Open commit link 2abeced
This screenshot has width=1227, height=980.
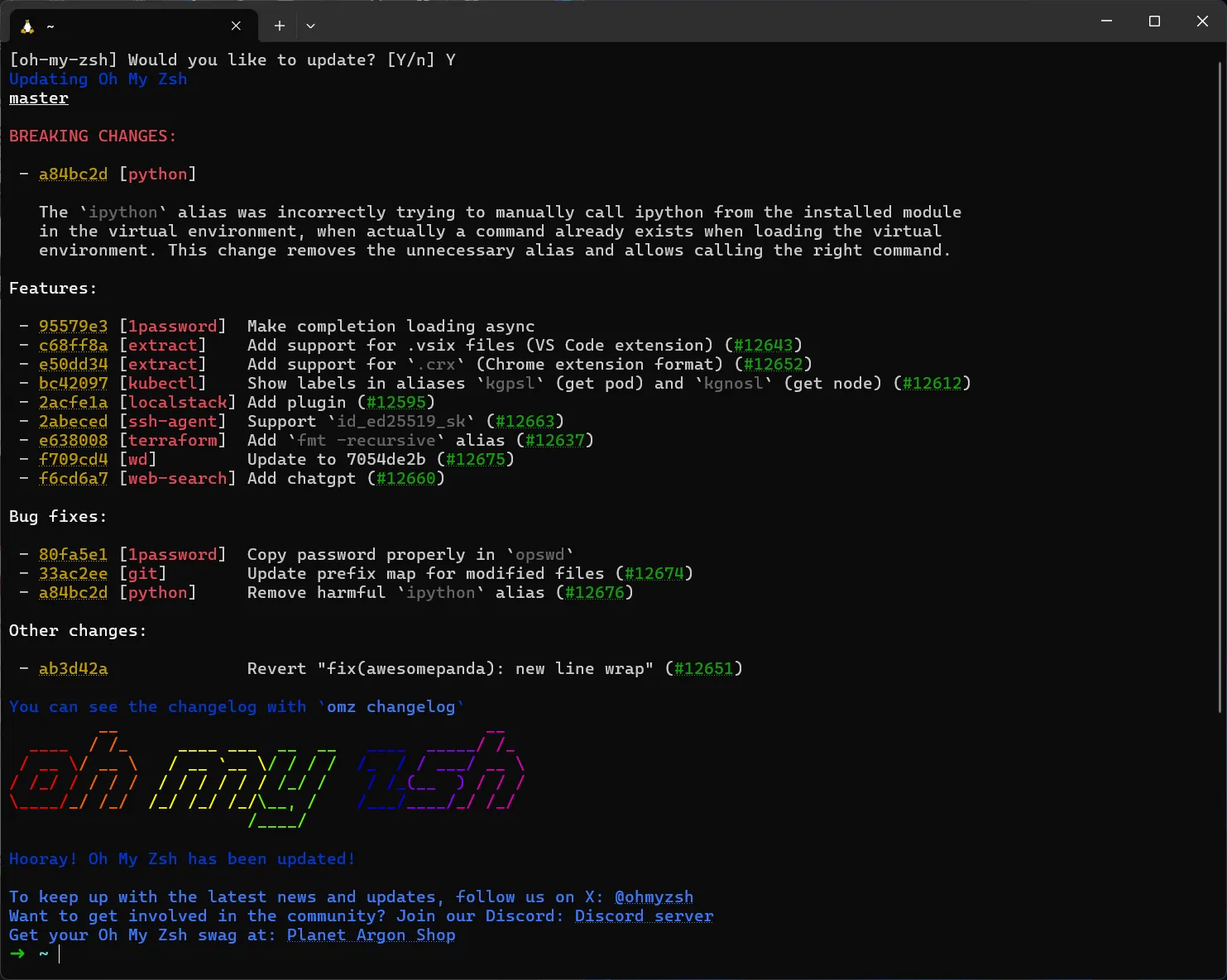coord(73,421)
